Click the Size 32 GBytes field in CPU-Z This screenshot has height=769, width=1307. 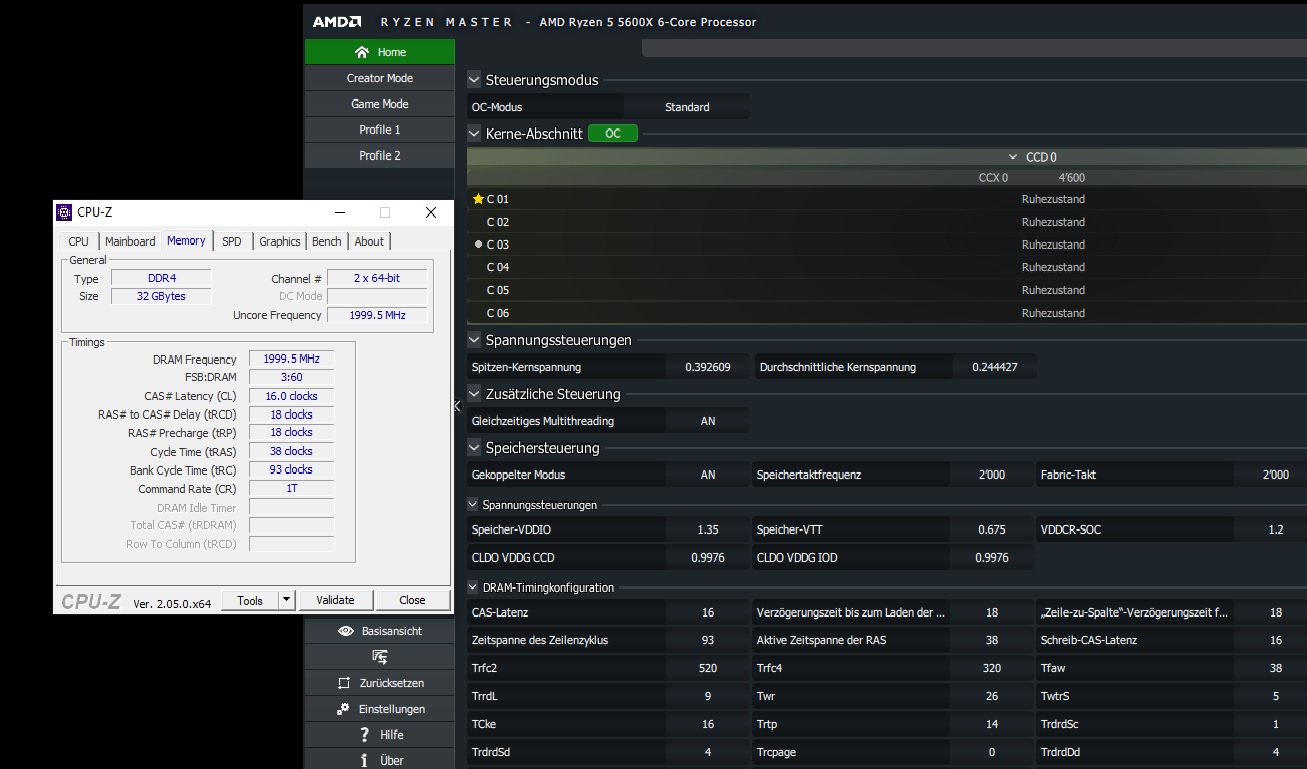(161, 296)
